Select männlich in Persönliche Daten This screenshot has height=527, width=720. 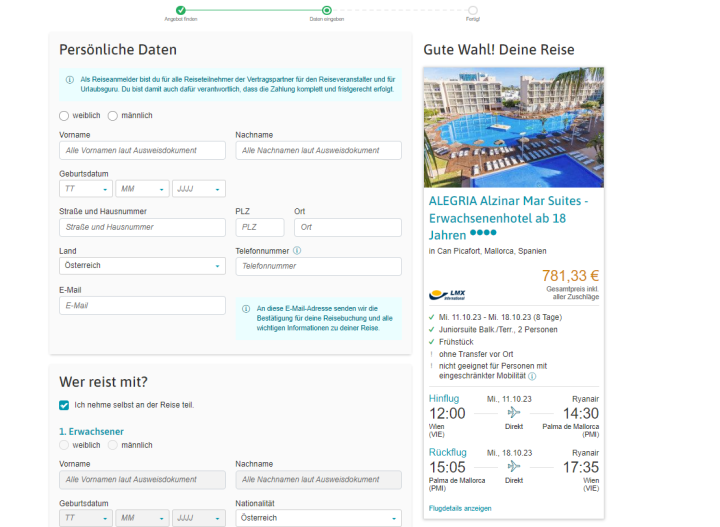coord(112,116)
